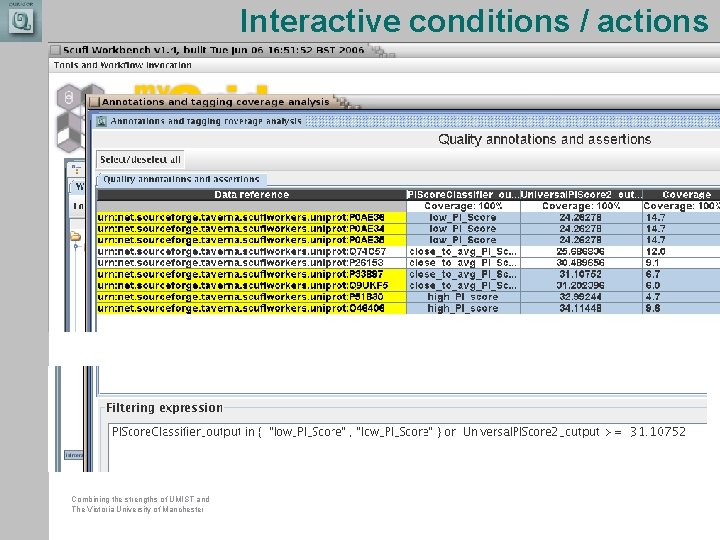Click the PIScoreClassifier output column header
This screenshot has height=540, width=720.
tap(463, 195)
